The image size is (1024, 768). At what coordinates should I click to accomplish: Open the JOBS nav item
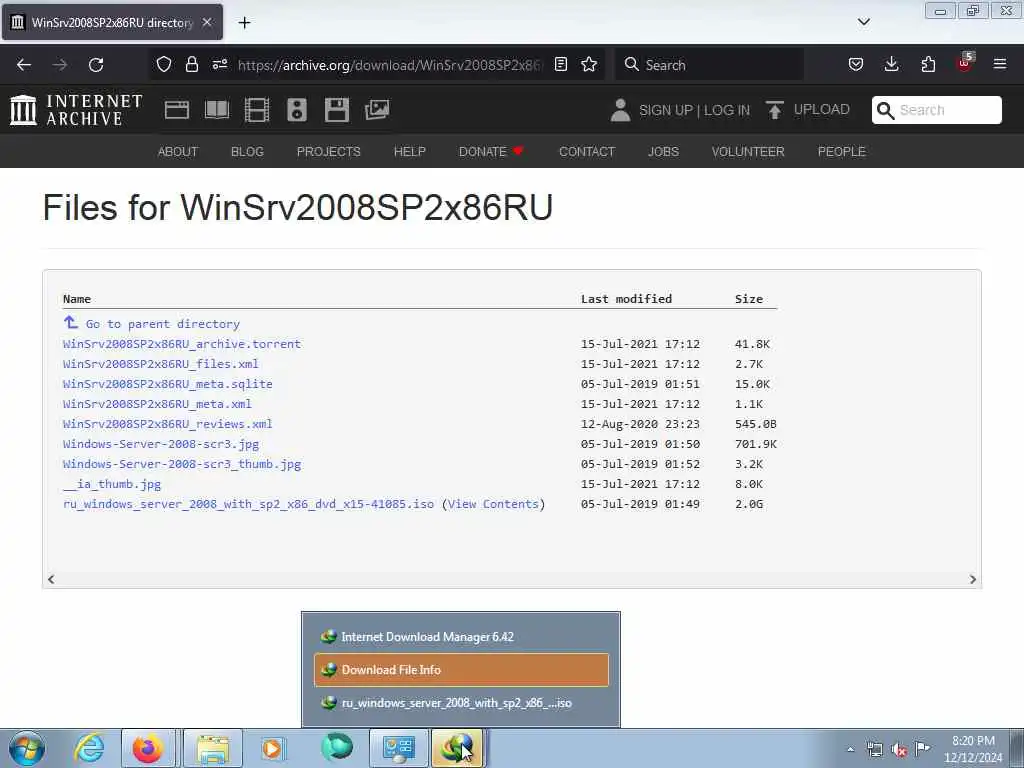664,152
